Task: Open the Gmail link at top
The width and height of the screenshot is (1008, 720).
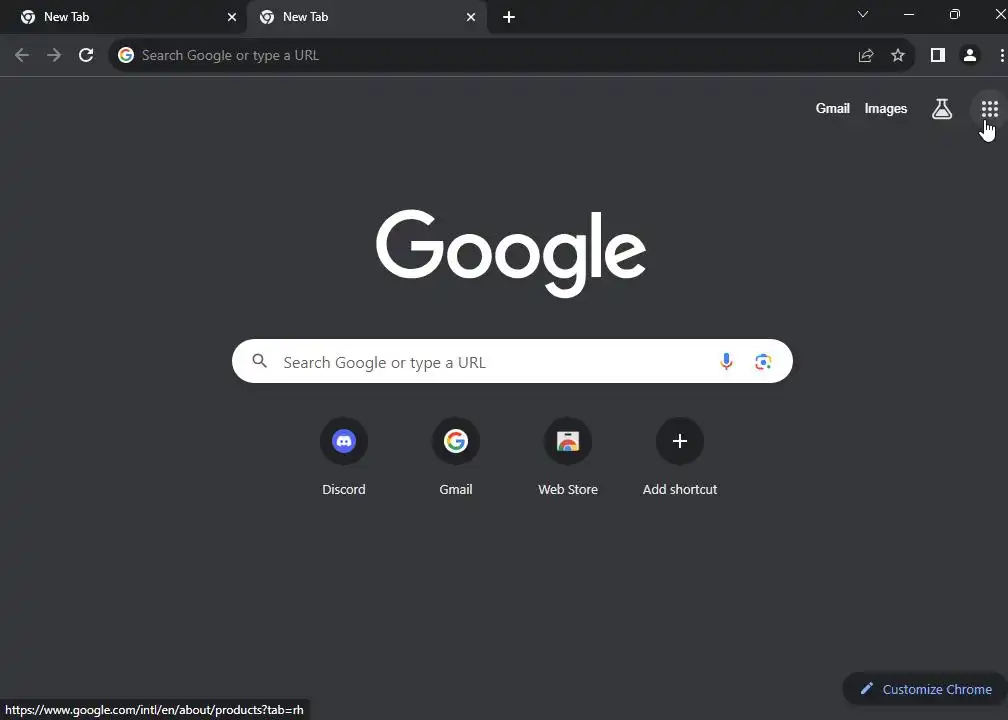Action: (x=832, y=108)
